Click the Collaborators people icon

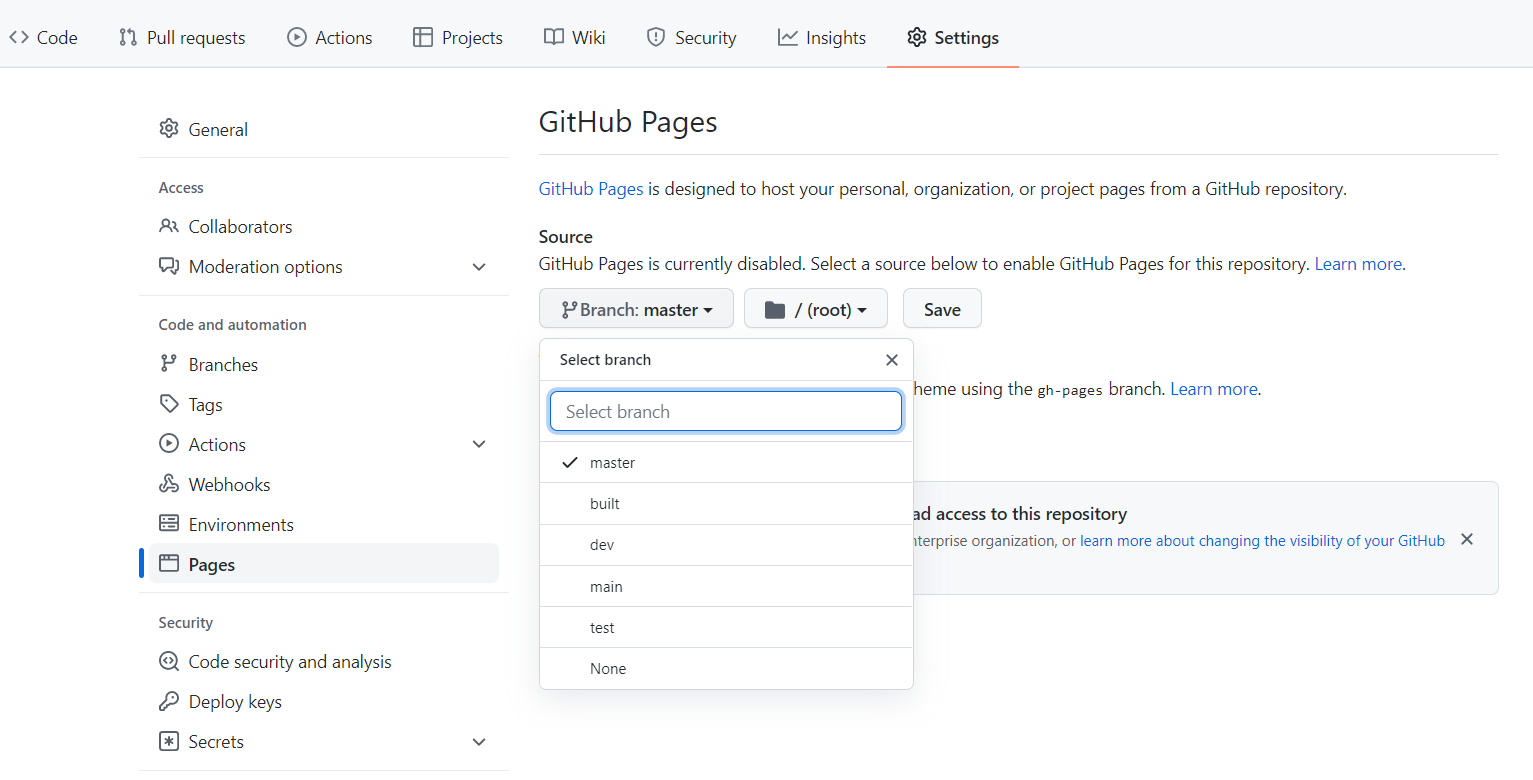point(169,226)
